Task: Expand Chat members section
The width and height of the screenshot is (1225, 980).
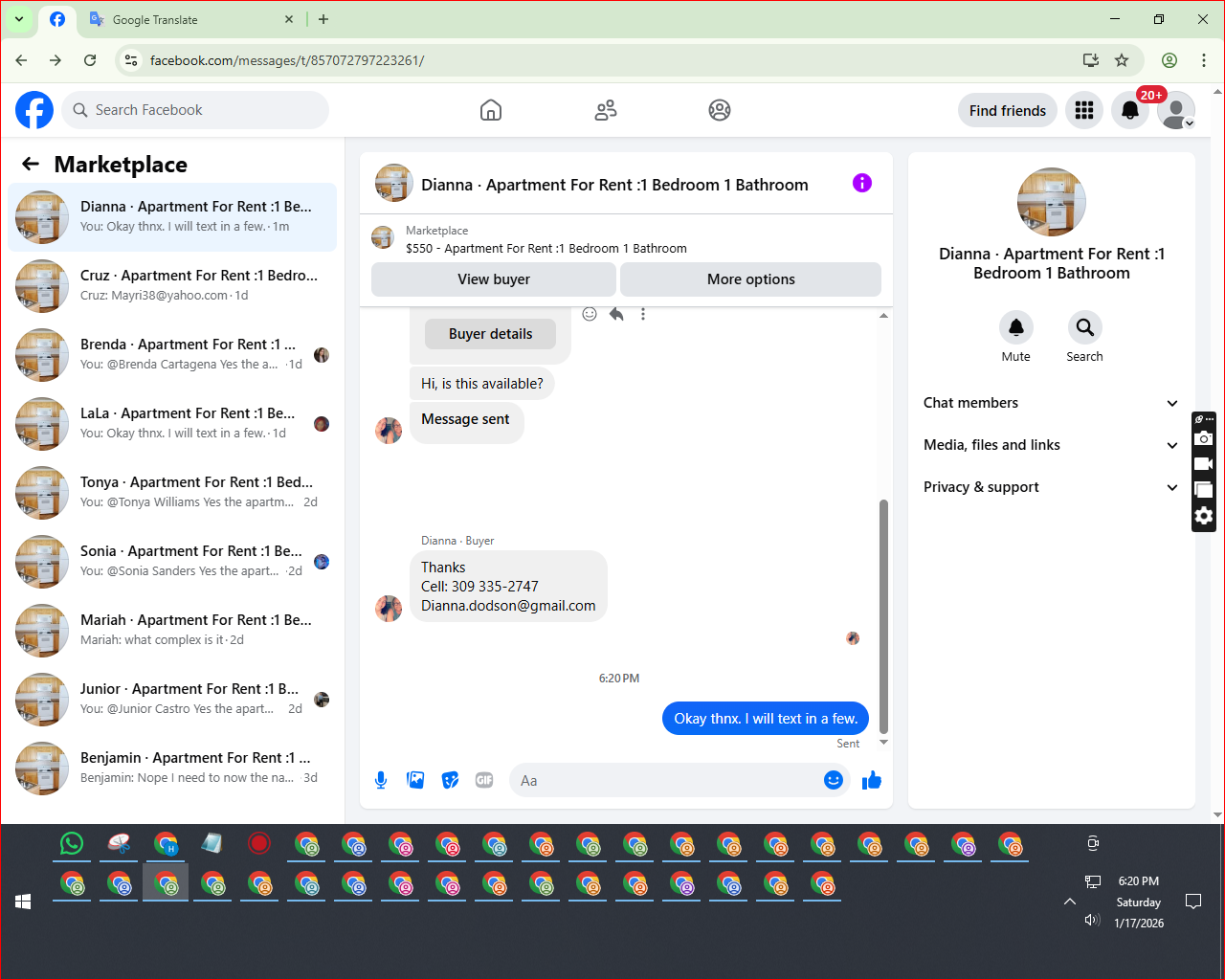Action: click(x=1051, y=403)
